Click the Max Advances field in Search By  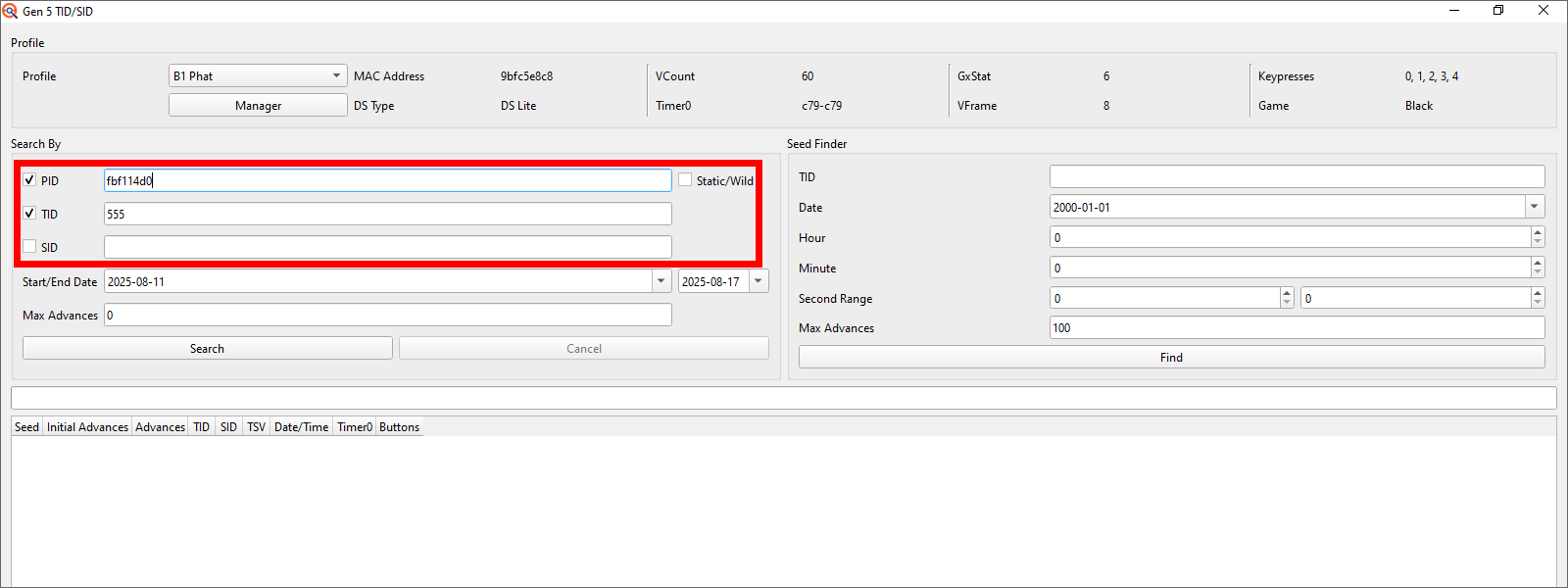tap(387, 315)
